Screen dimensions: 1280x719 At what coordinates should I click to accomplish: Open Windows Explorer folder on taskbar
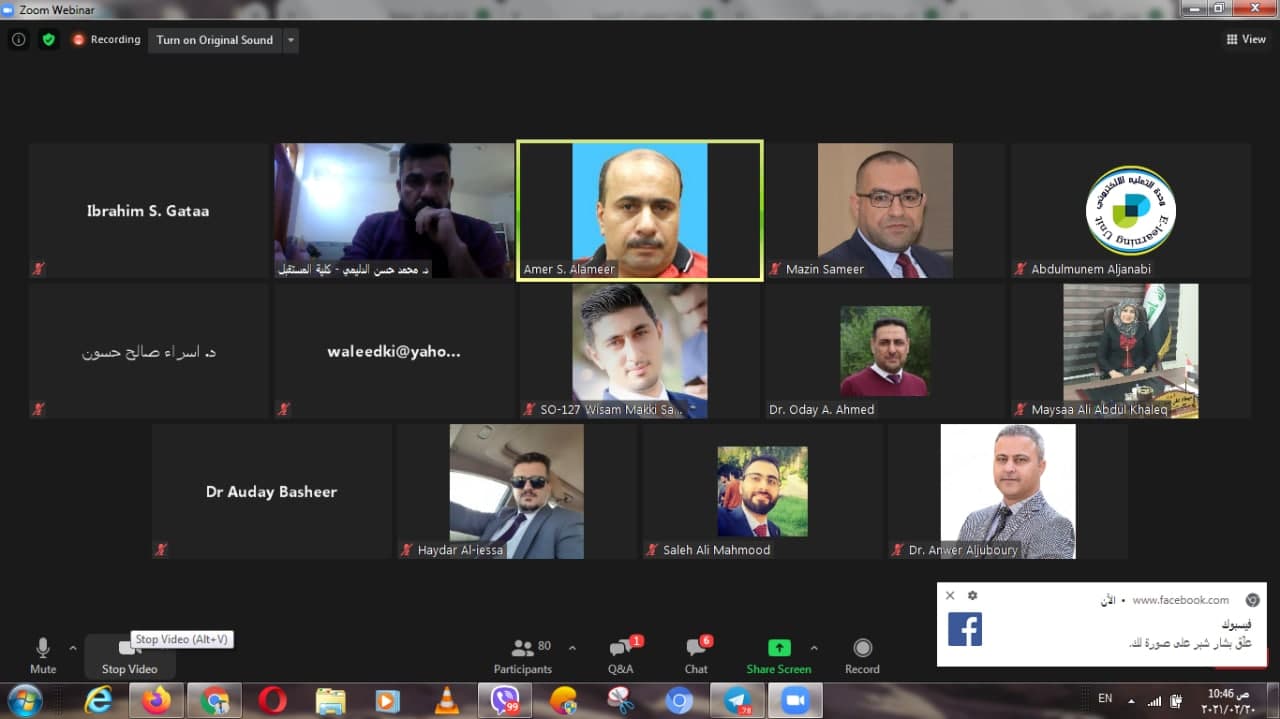[x=330, y=701]
